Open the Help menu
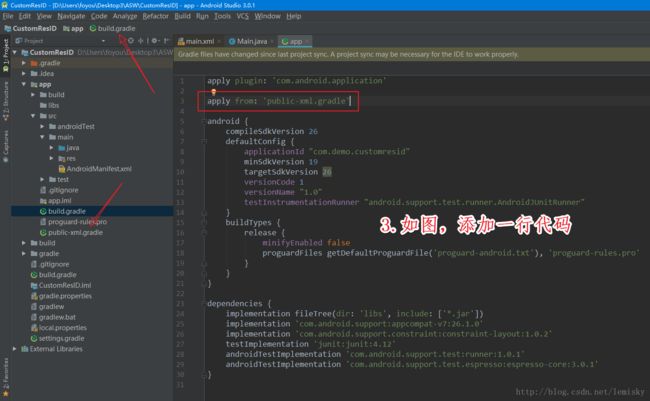The width and height of the screenshot is (650, 401). (293, 16)
